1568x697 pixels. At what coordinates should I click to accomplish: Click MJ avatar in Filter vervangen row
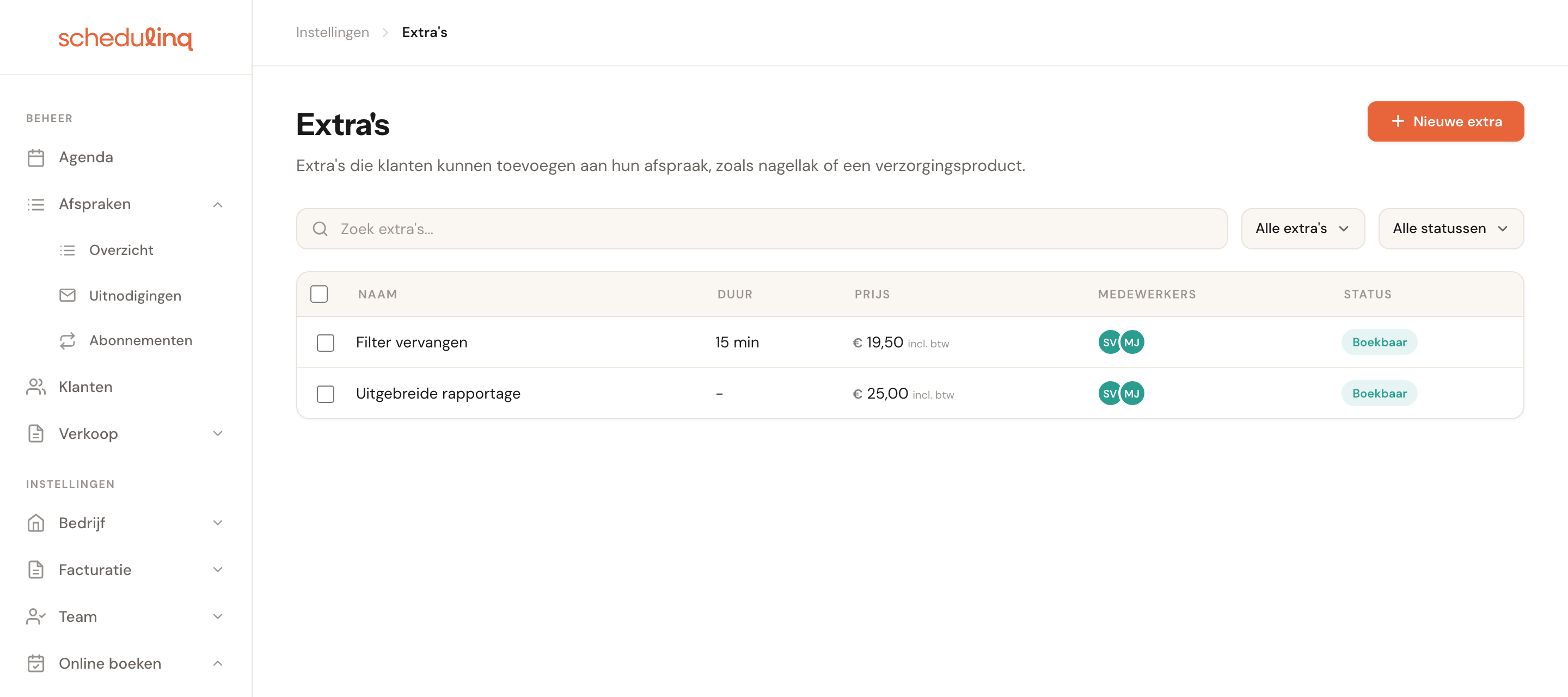coord(1132,342)
